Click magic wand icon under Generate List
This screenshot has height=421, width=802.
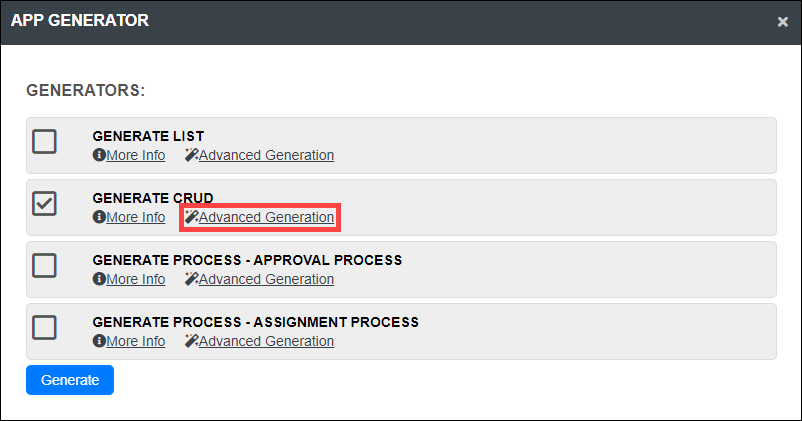tap(191, 156)
